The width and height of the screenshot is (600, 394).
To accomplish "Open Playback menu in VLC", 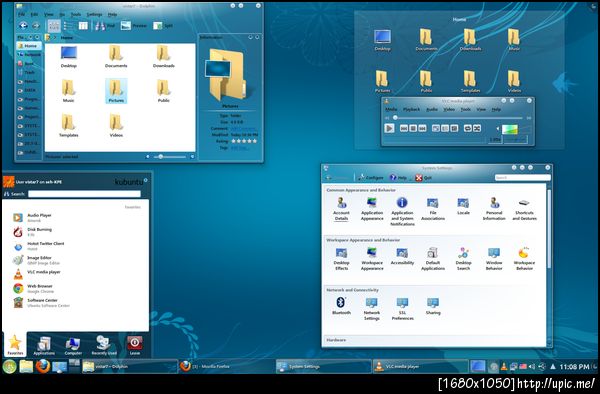I will pos(412,109).
